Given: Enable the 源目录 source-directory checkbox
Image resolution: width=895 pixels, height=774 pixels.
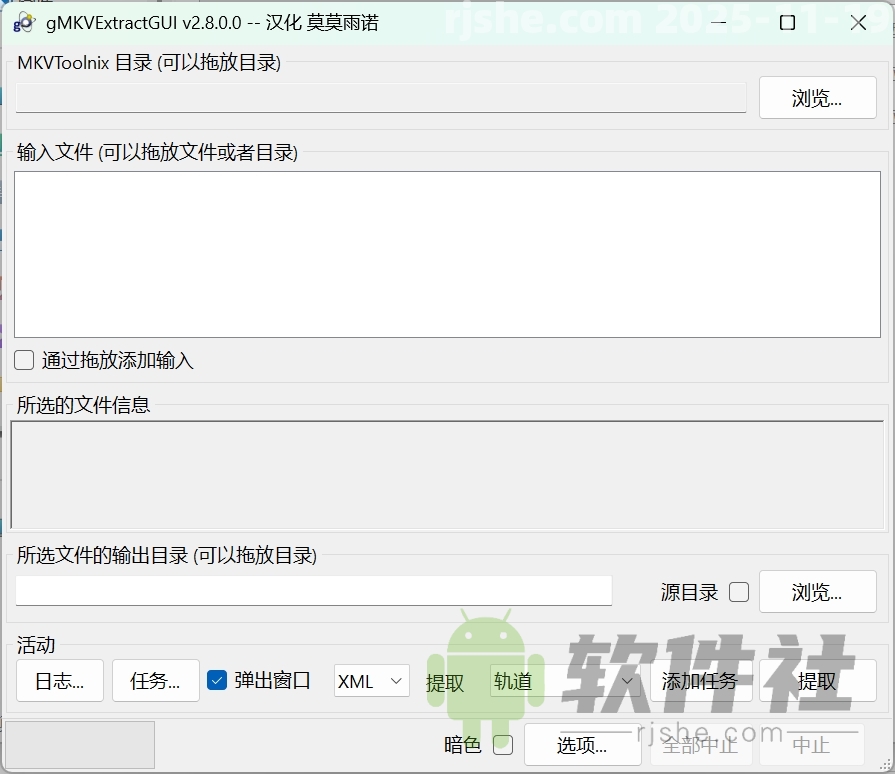Looking at the screenshot, I should pos(738,591).
